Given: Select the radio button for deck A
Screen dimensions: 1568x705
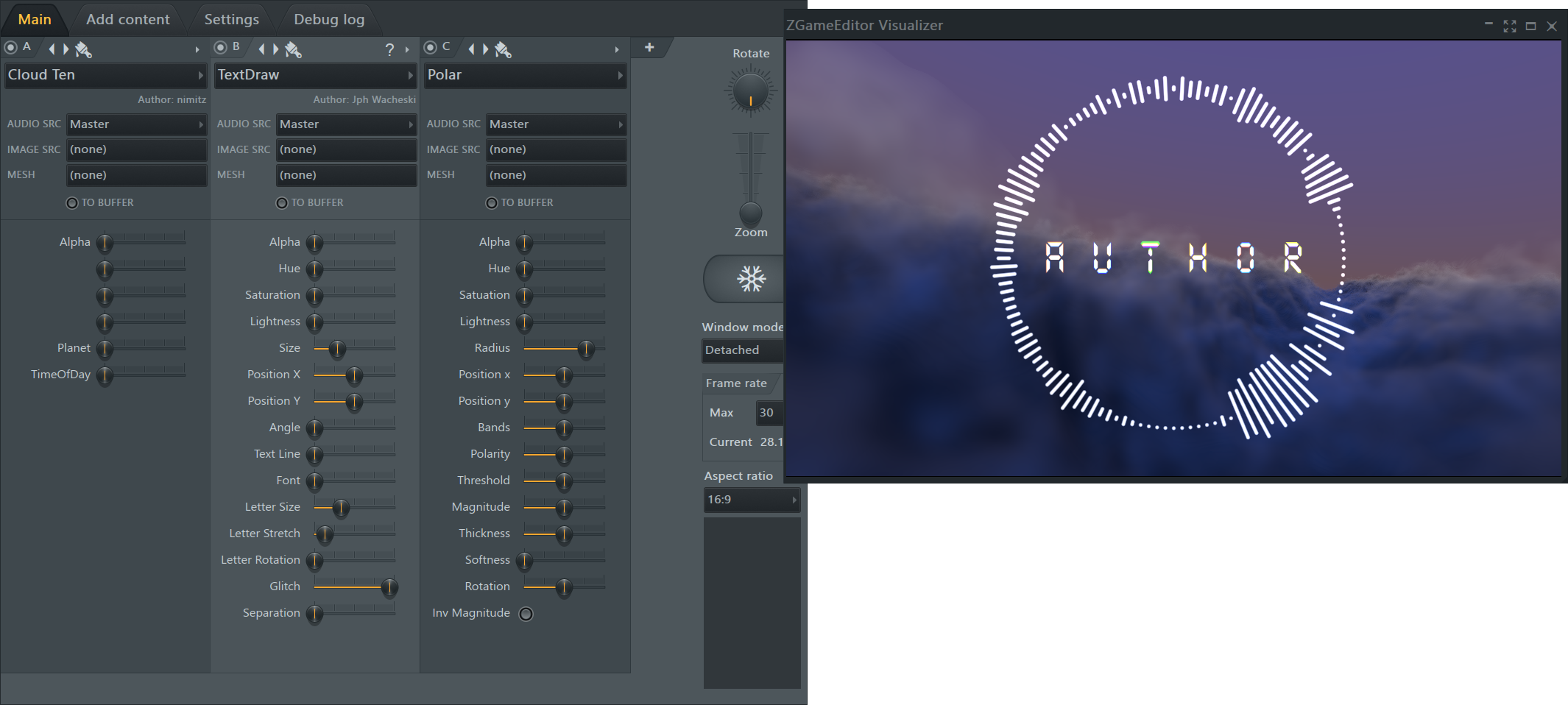Looking at the screenshot, I should click(10, 47).
